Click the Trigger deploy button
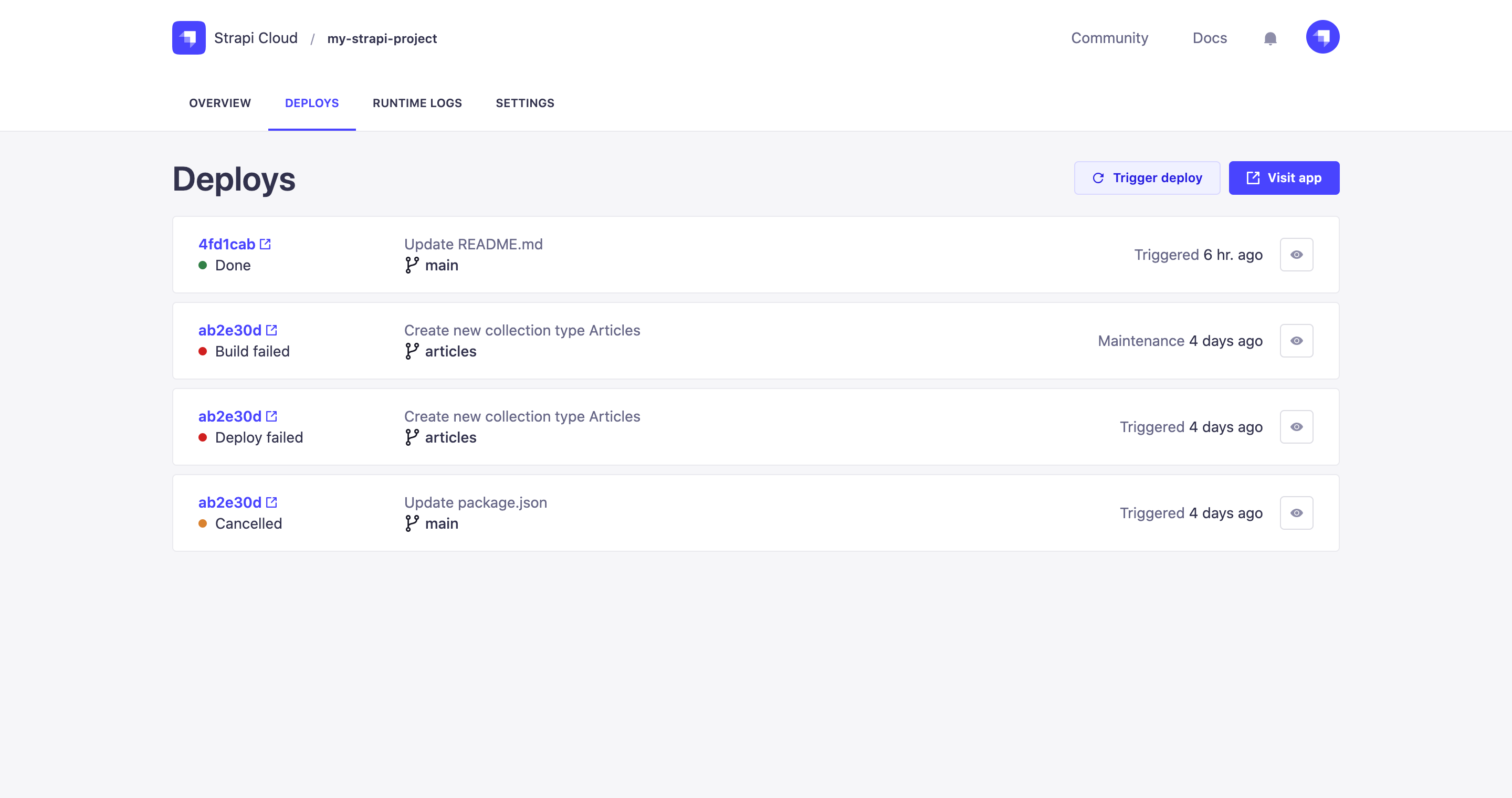This screenshot has width=1512, height=798. 1146,178
